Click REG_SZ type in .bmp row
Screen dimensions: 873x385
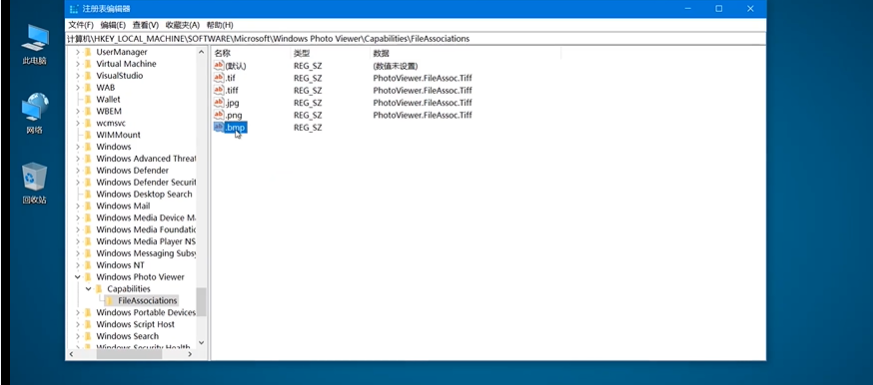point(308,127)
